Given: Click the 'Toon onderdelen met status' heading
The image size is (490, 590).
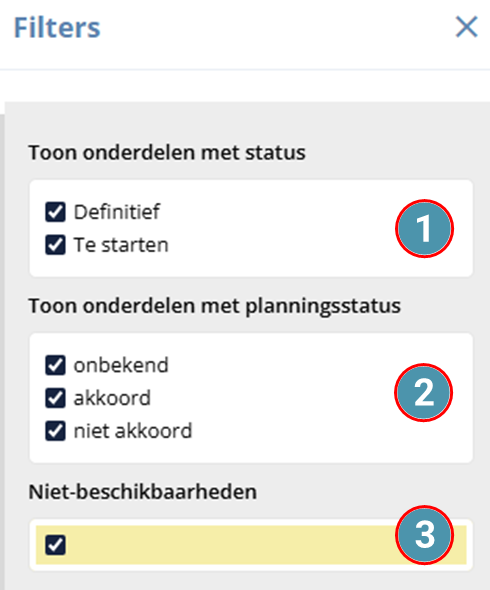Looking at the screenshot, I should [167, 153].
